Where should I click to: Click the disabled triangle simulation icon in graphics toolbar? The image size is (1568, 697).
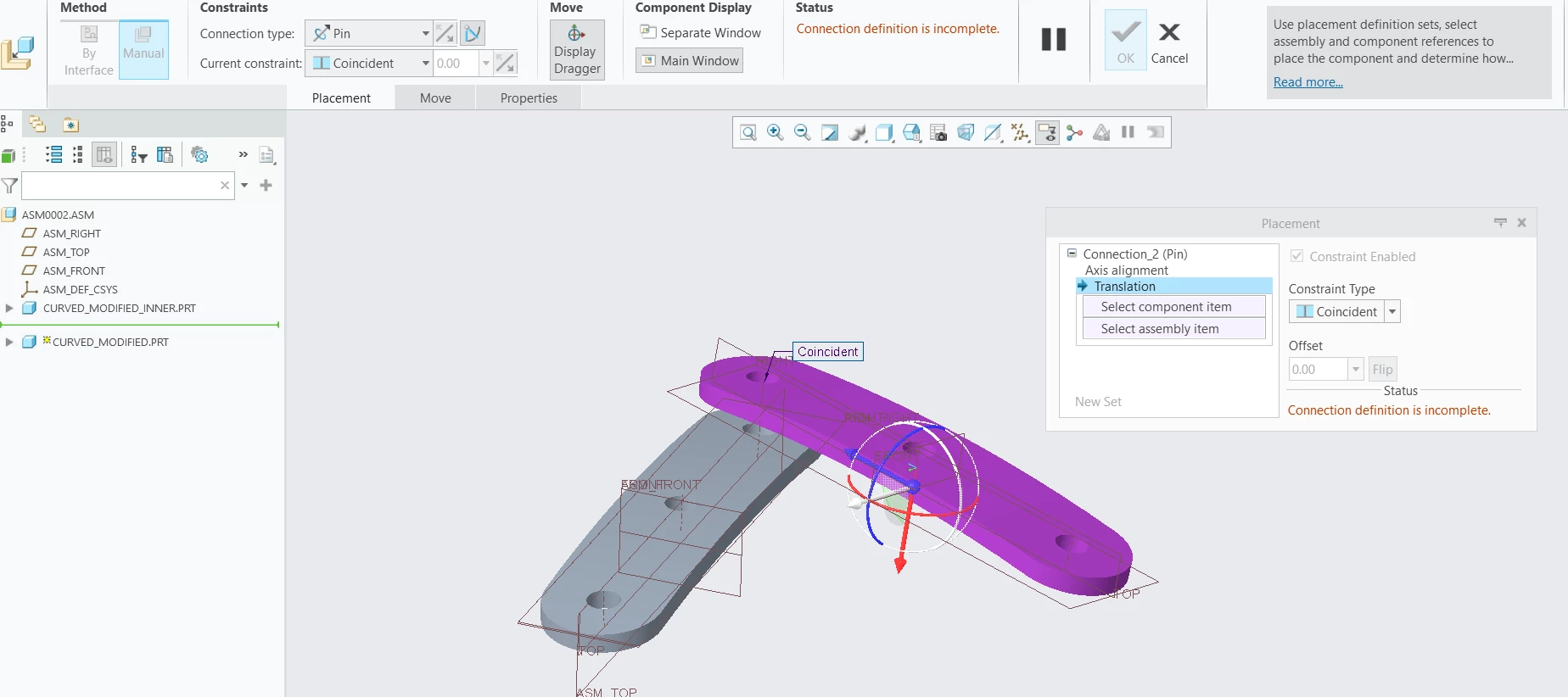coord(1101,132)
